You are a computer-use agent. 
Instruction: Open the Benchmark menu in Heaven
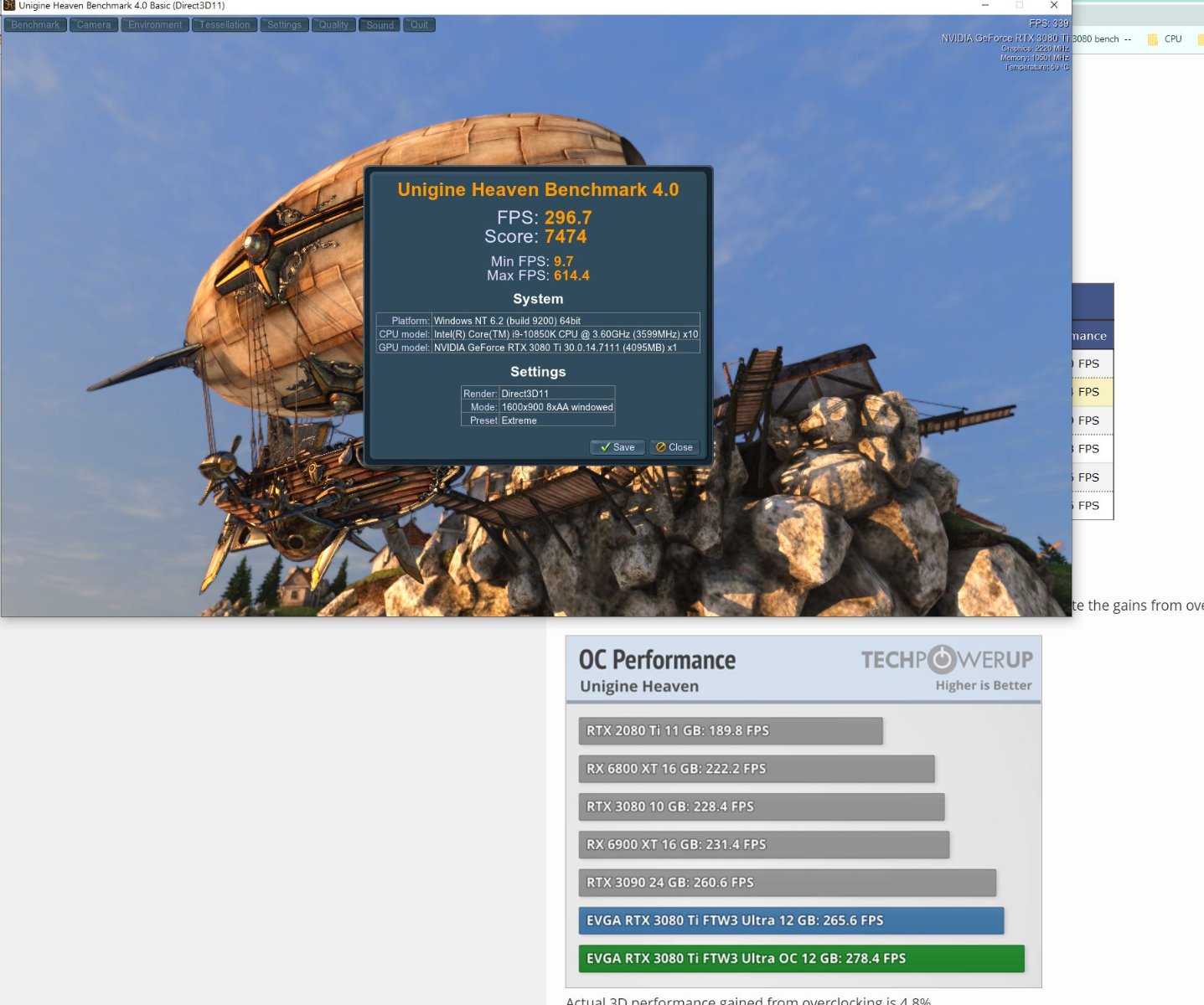coord(35,25)
